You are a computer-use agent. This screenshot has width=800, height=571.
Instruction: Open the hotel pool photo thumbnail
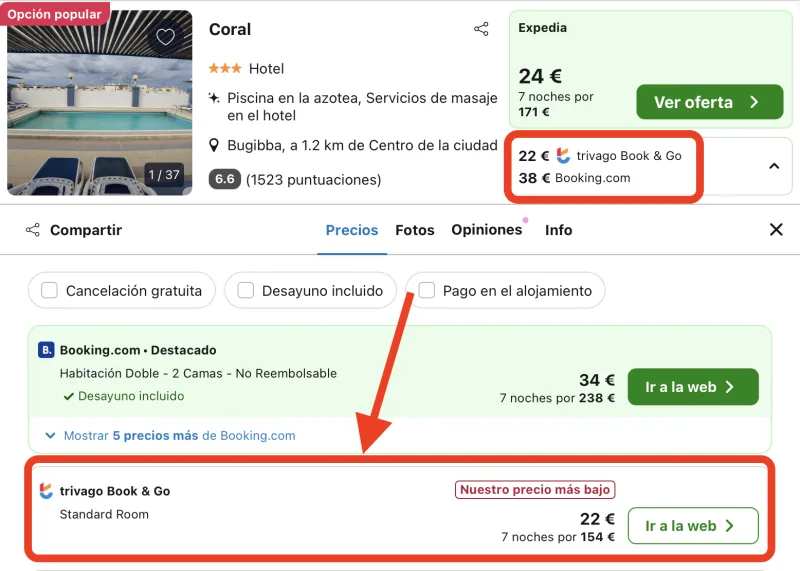[99, 103]
